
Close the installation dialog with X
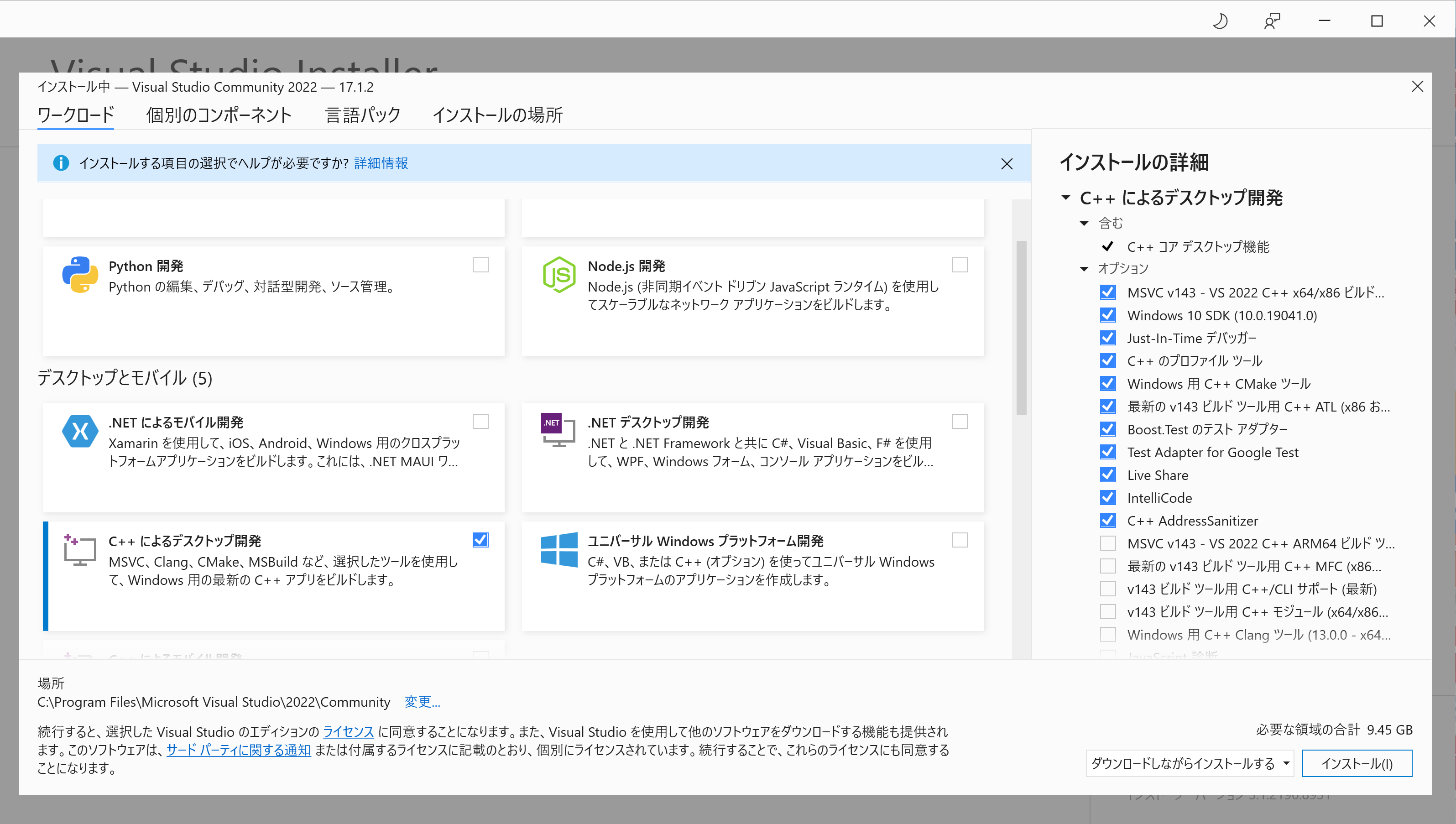point(1417,87)
